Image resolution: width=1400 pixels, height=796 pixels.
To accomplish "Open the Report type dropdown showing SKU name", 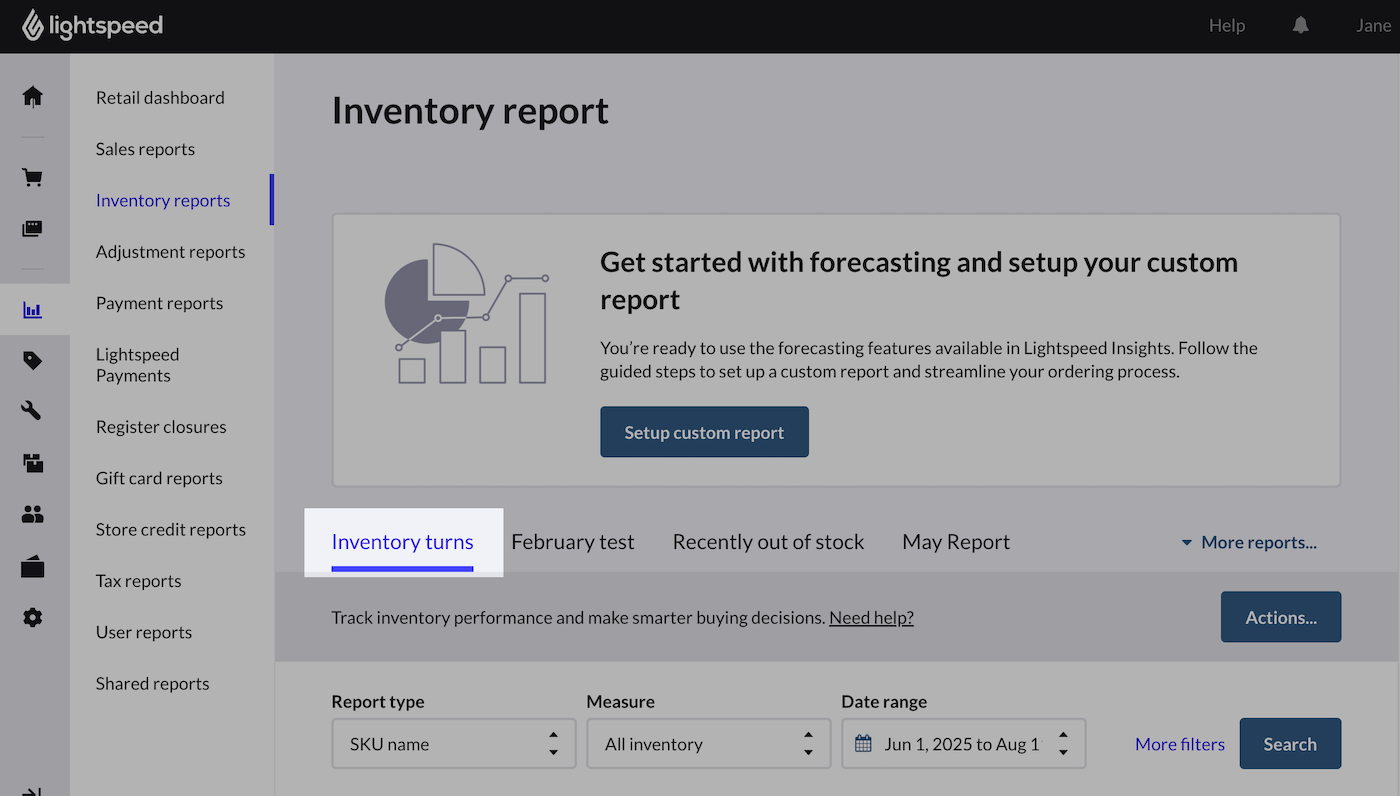I will pyautogui.click(x=453, y=743).
